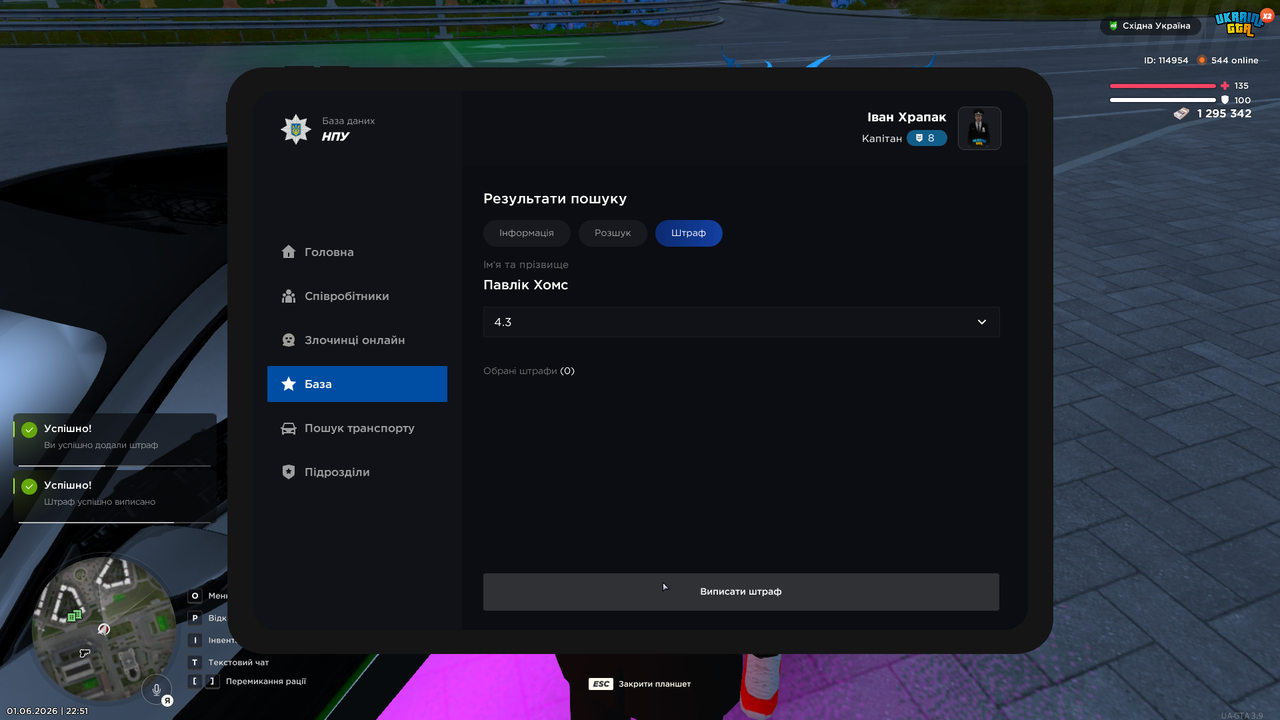Click the Капітан rank text
The width and height of the screenshot is (1280, 720).
coord(882,138)
